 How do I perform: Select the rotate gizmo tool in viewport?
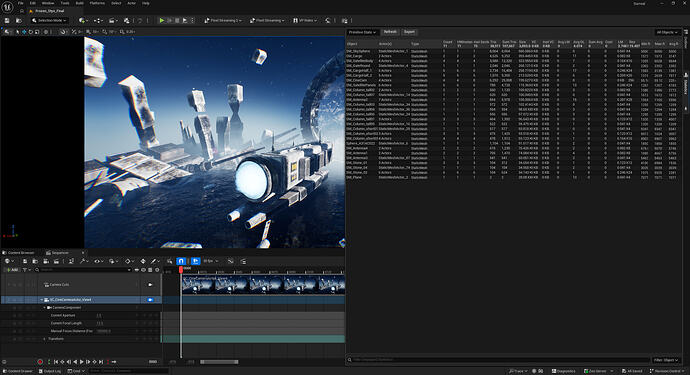coord(30,32)
